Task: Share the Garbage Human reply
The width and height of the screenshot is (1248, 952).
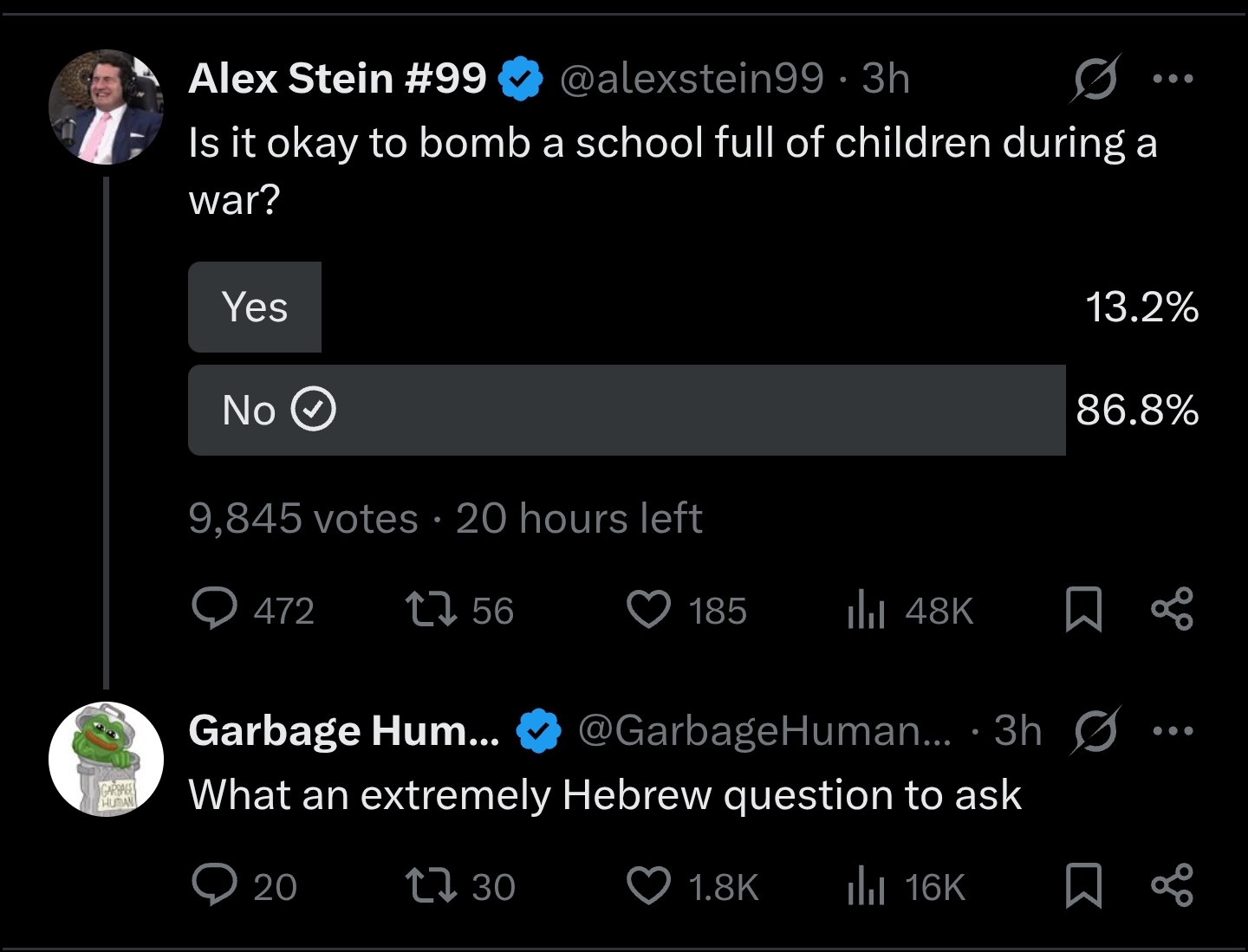Action: (x=1172, y=886)
